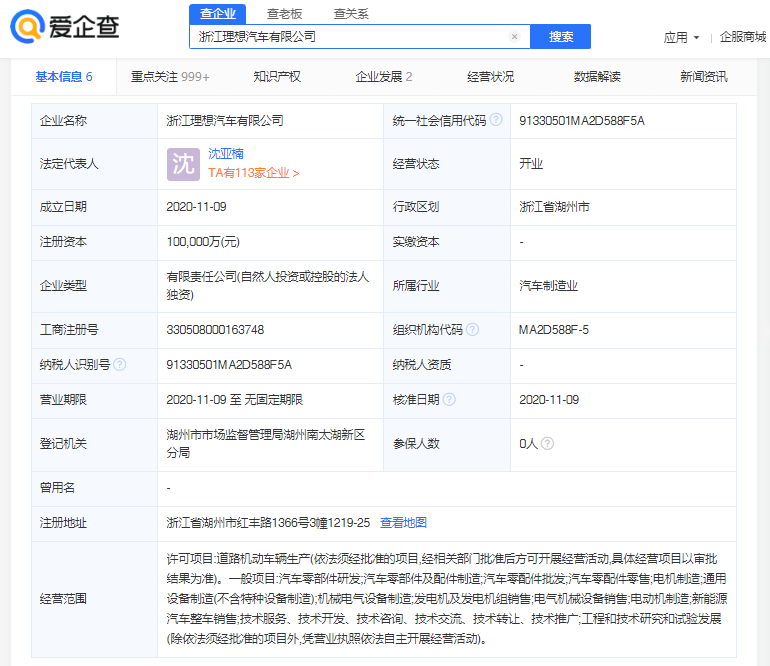
Task: Open help icon beside 组织机构代码
Action: tap(472, 329)
